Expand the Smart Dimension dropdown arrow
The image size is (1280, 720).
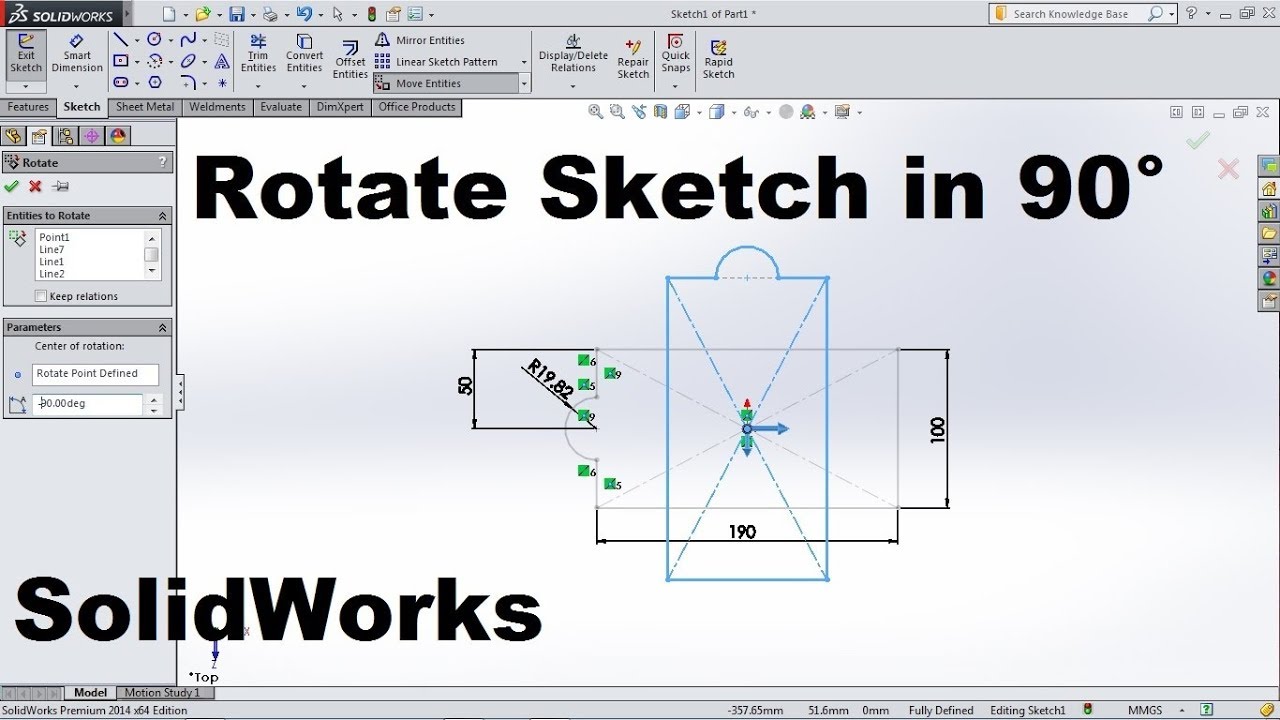[x=77, y=86]
